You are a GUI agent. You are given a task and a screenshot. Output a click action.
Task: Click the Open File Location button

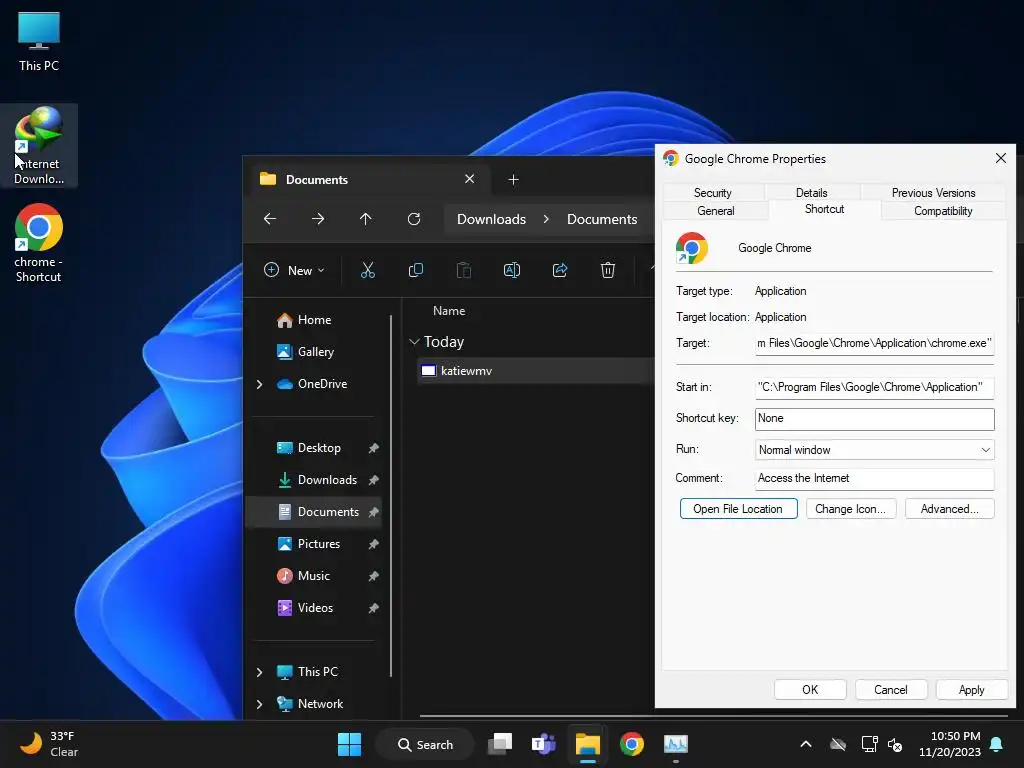point(738,509)
